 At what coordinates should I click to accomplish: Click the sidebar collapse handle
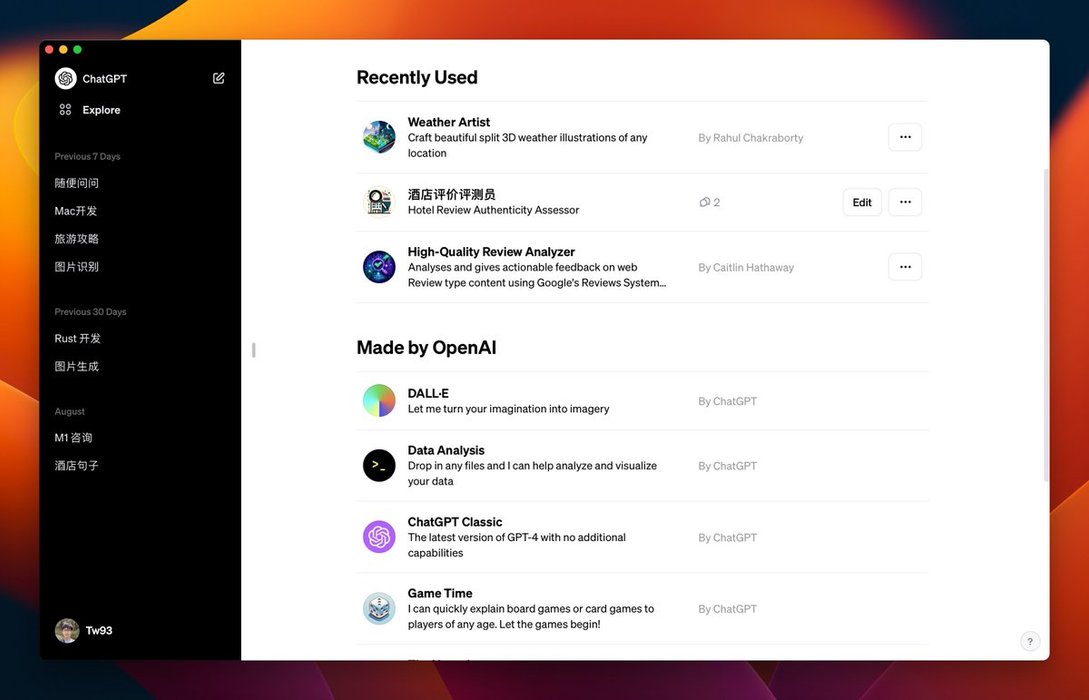pyautogui.click(x=254, y=350)
